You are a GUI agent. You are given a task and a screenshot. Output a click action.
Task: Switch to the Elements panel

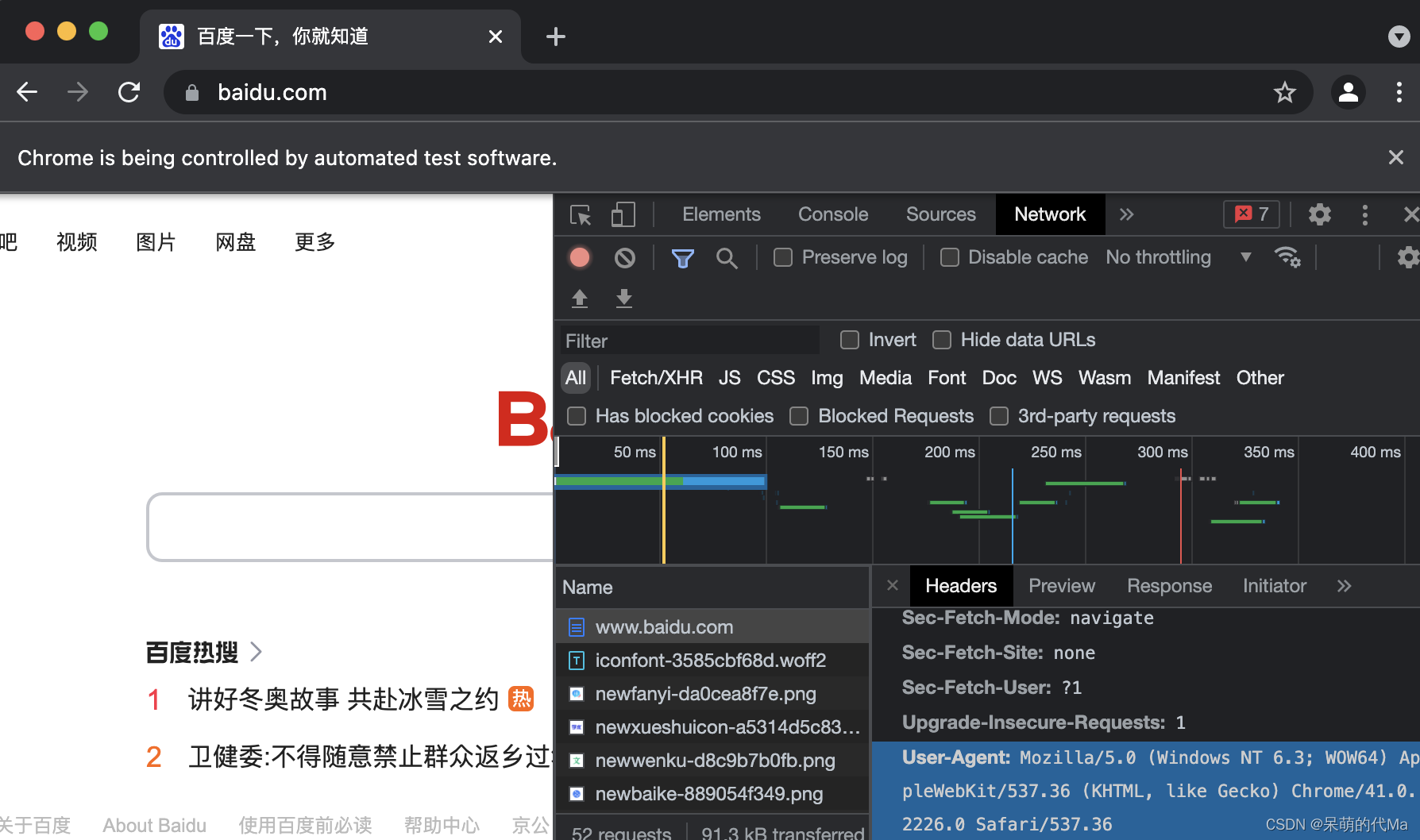(721, 214)
